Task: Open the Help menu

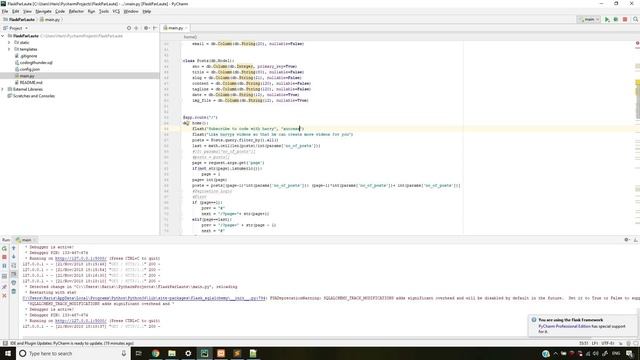Action: pos(147,11)
